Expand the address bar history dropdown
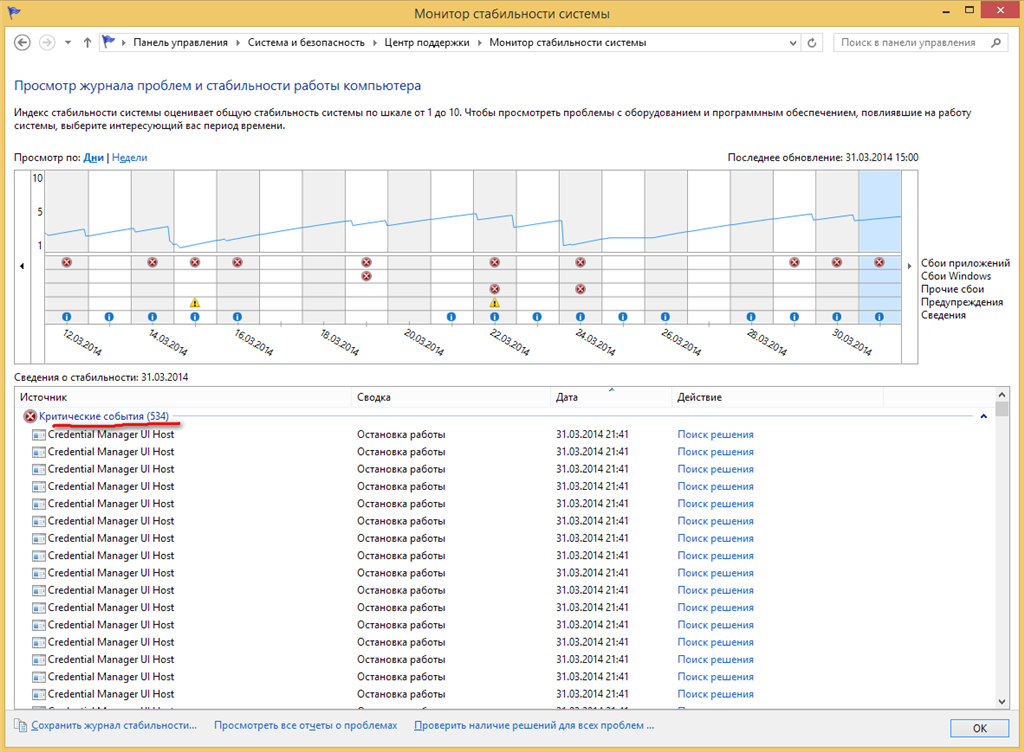The image size is (1024, 752). point(793,42)
